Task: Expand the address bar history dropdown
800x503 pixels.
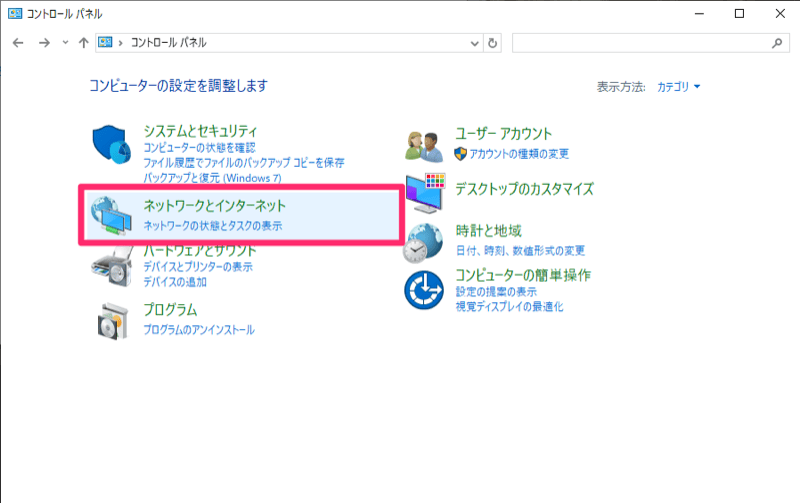Action: click(x=475, y=44)
